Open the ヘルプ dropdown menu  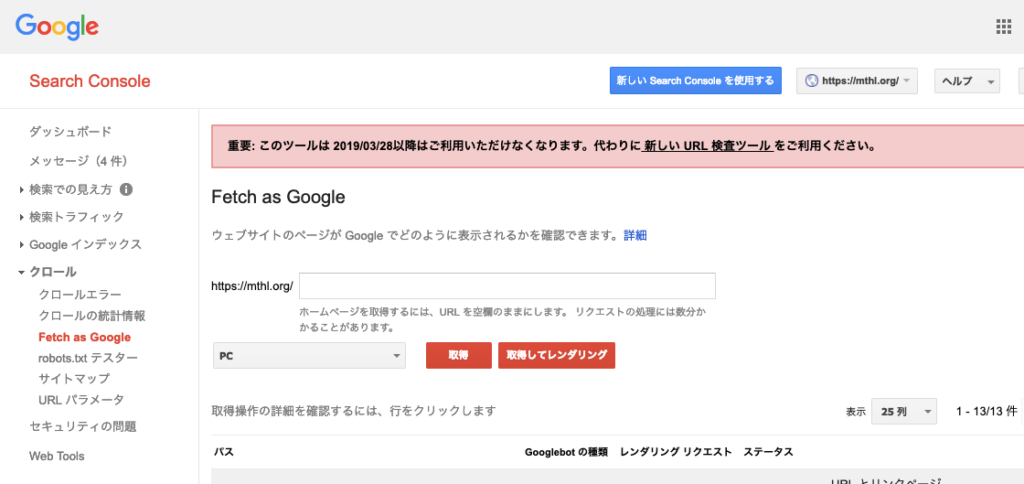tap(967, 81)
